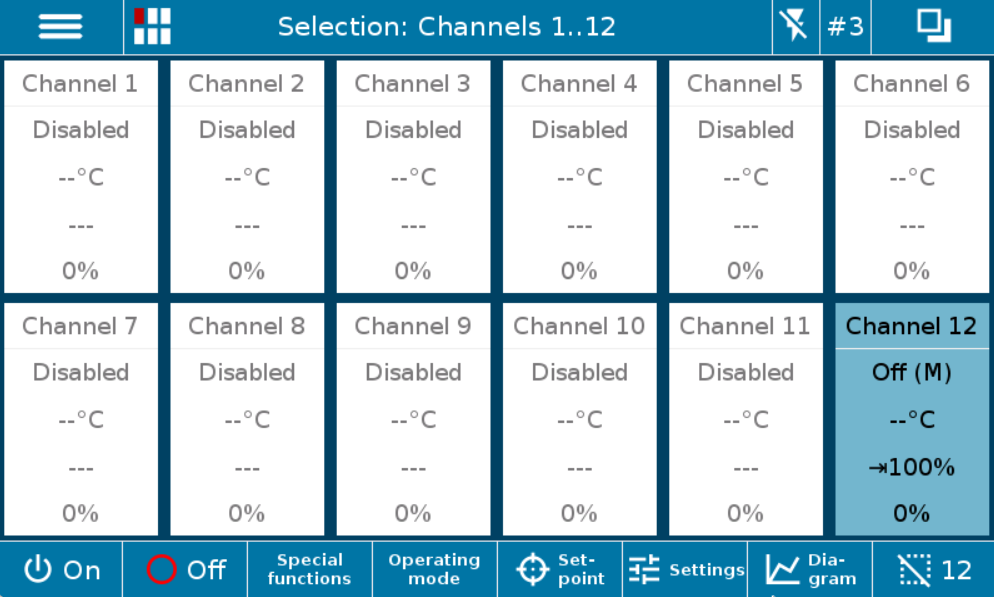The height and width of the screenshot is (597, 994).
Task: Open the Setpoint crosshair button
Action: 560,569
